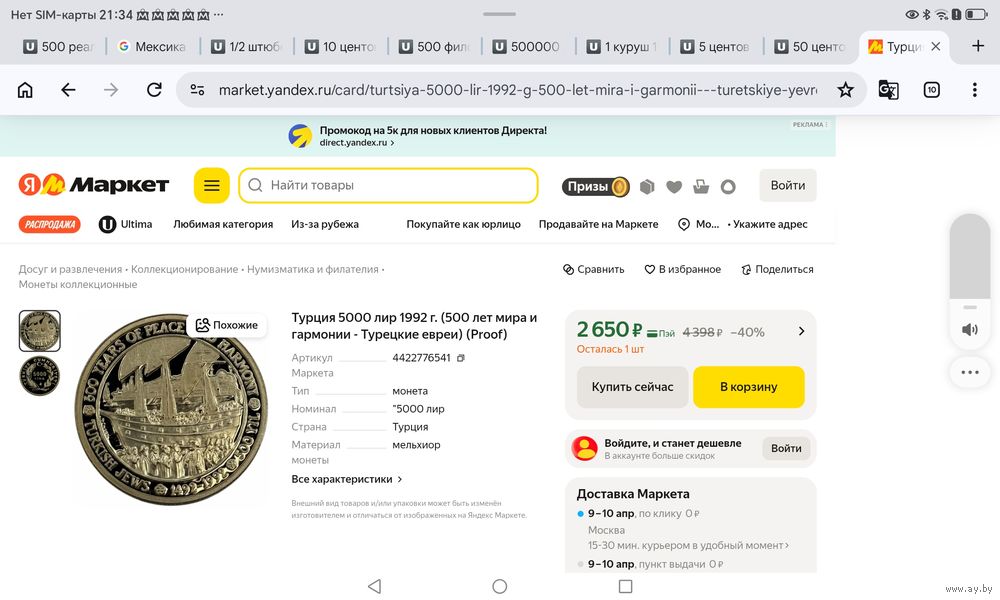This screenshot has width=1000, height=600.
Task: Open the 'Из-за рубежа' menu item
Action: (x=325, y=224)
